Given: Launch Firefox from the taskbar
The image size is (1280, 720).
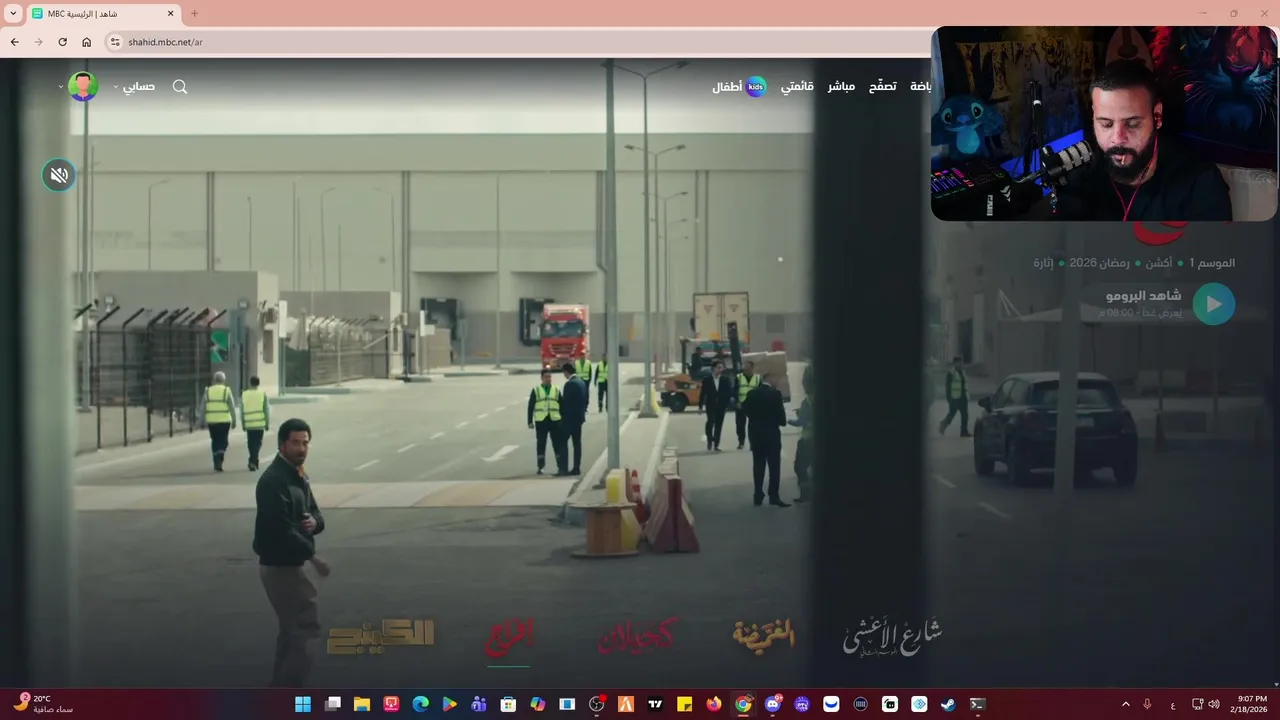Looking at the screenshot, I should 714,704.
